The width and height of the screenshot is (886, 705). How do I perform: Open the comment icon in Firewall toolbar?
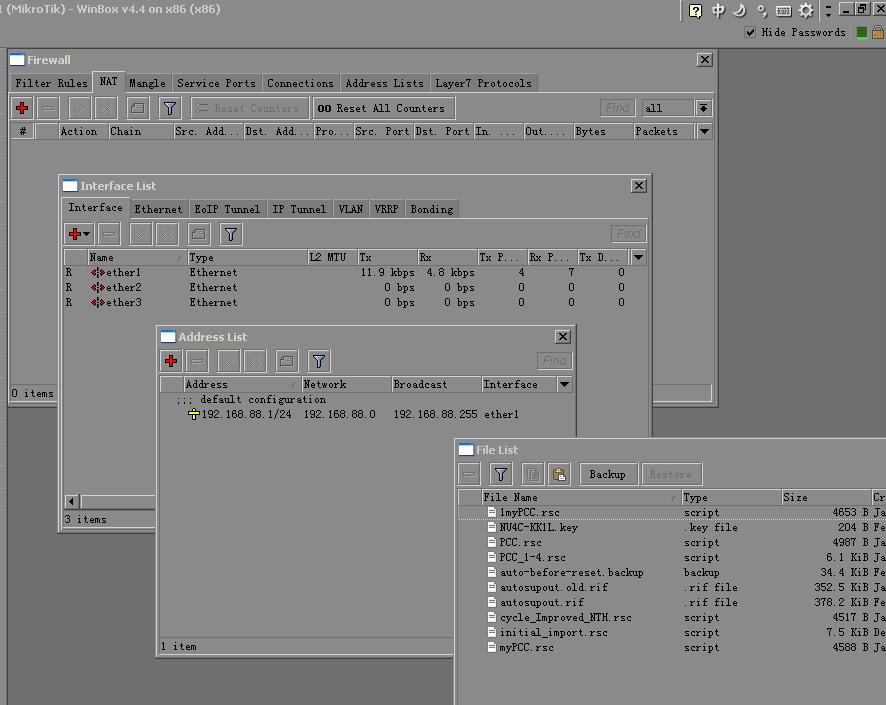pyautogui.click(x=137, y=108)
